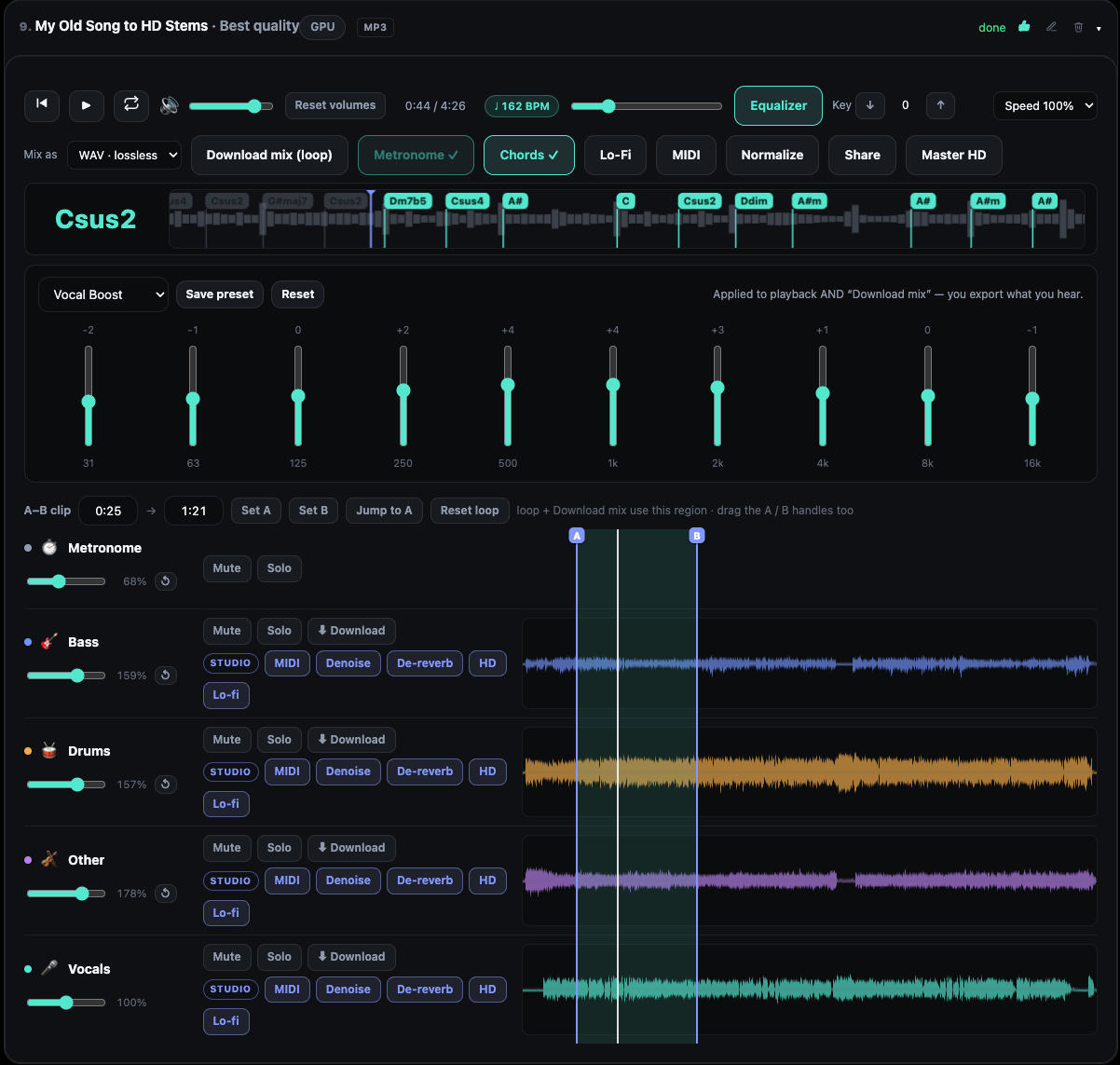Click Reset volumes button
This screenshot has height=1065, width=1120.
335,105
